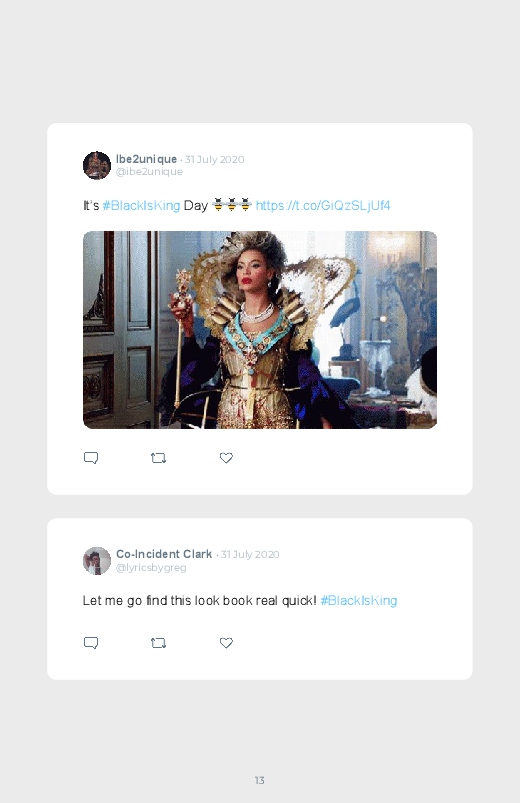The image size is (520, 803).
Task: Click the @lyricsbygreg handle
Action: coord(151,567)
